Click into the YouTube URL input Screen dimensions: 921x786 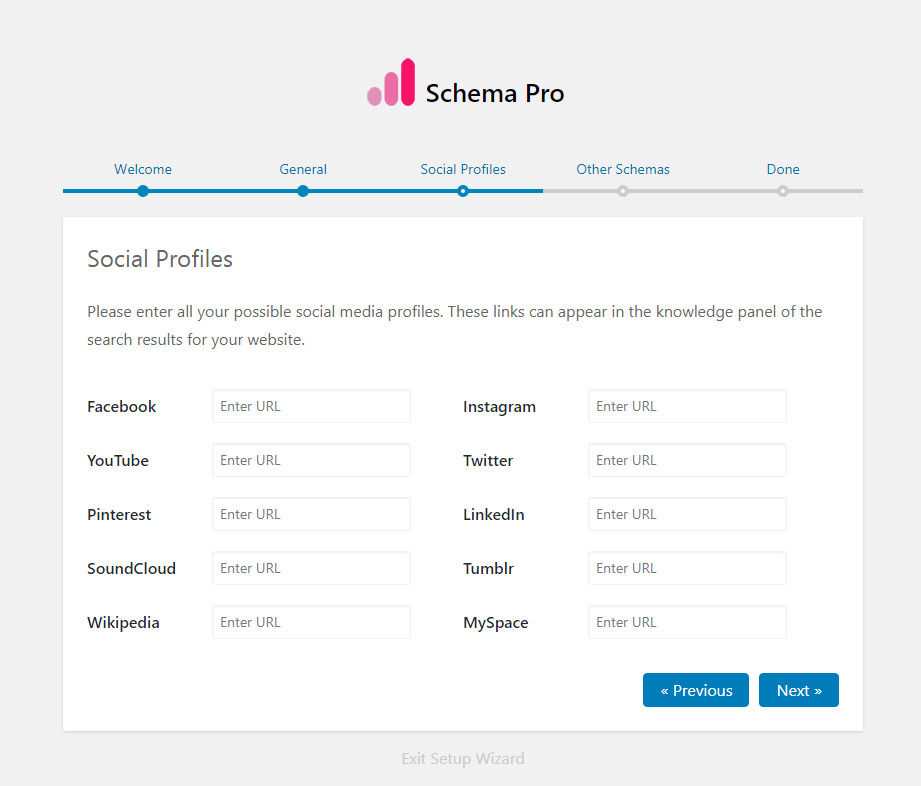pos(311,461)
